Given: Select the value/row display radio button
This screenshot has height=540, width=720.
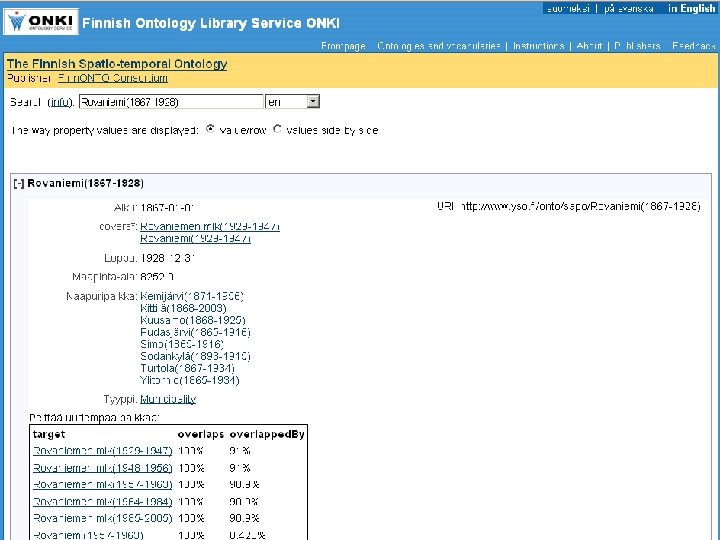Looking at the screenshot, I should click(x=210, y=129).
